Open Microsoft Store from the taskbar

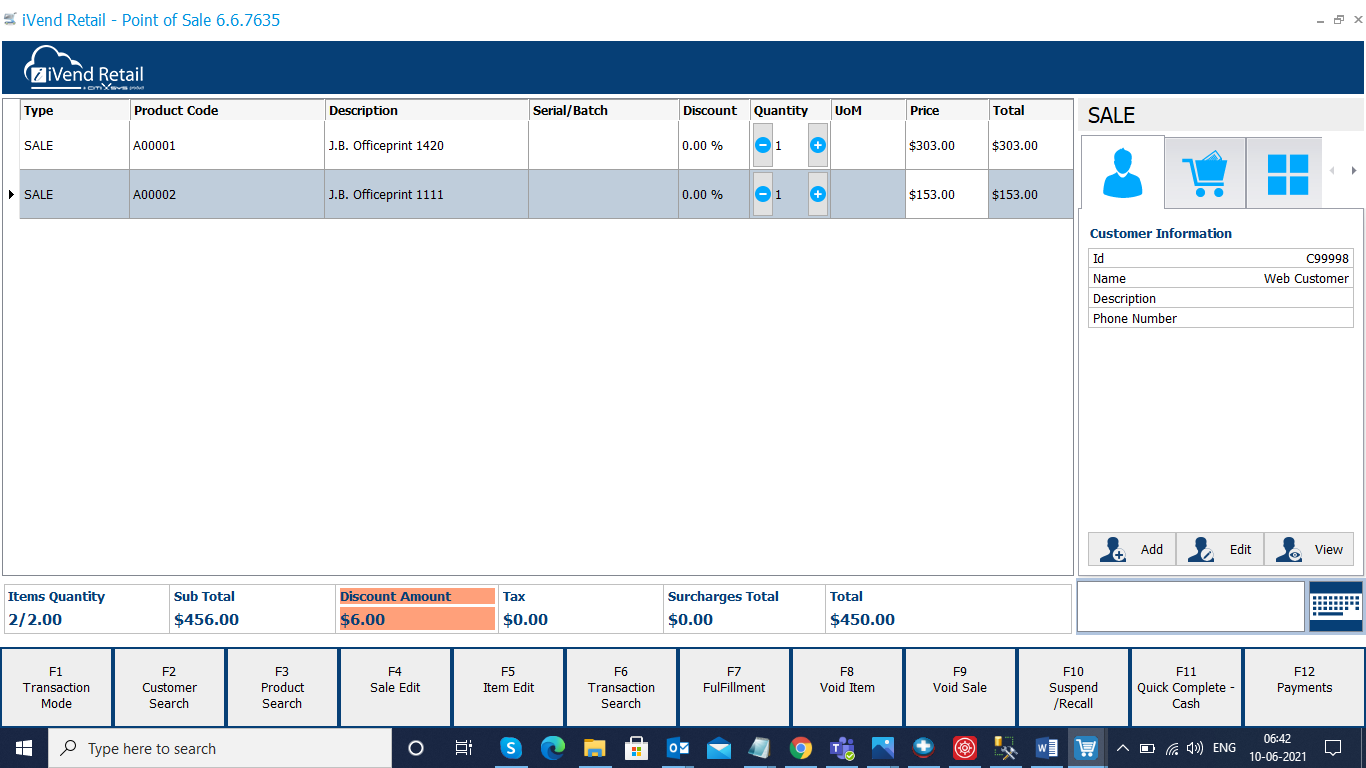click(635, 748)
